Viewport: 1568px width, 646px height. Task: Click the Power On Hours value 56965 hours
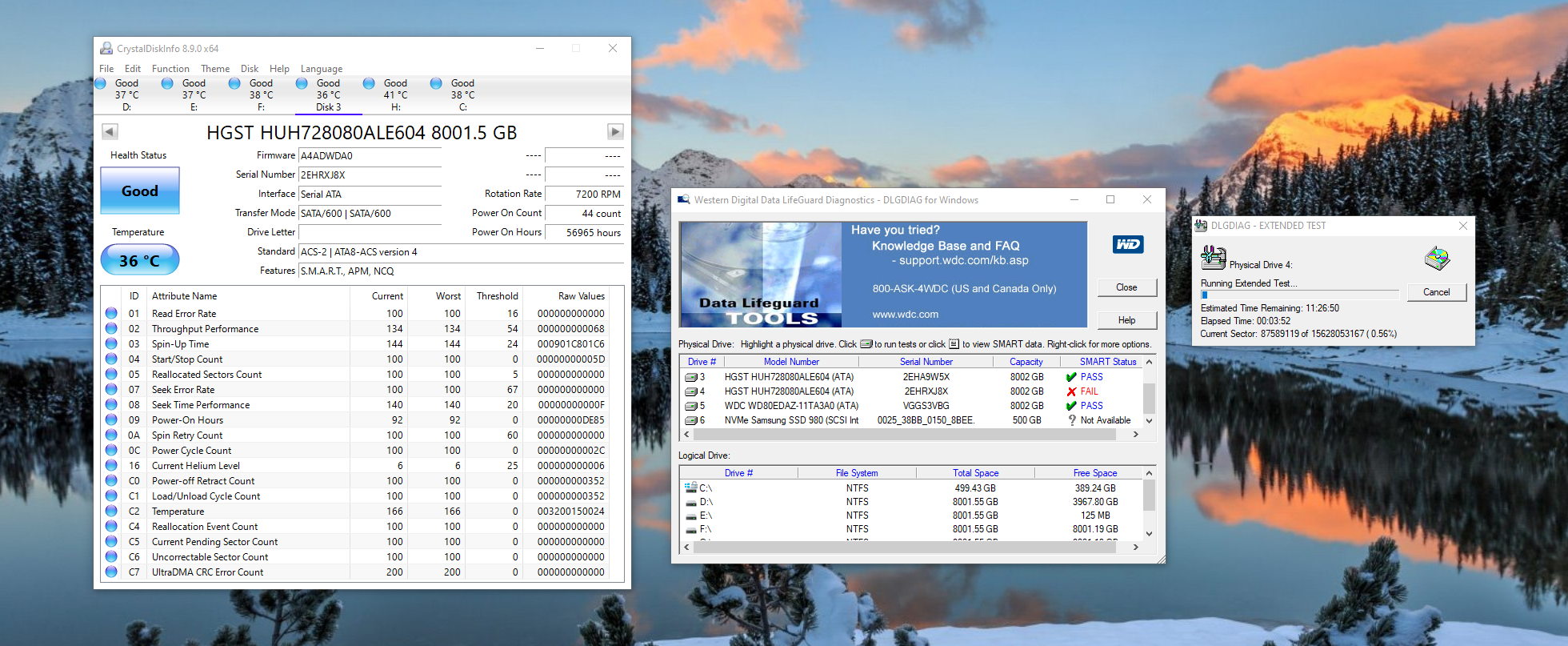[x=584, y=233]
